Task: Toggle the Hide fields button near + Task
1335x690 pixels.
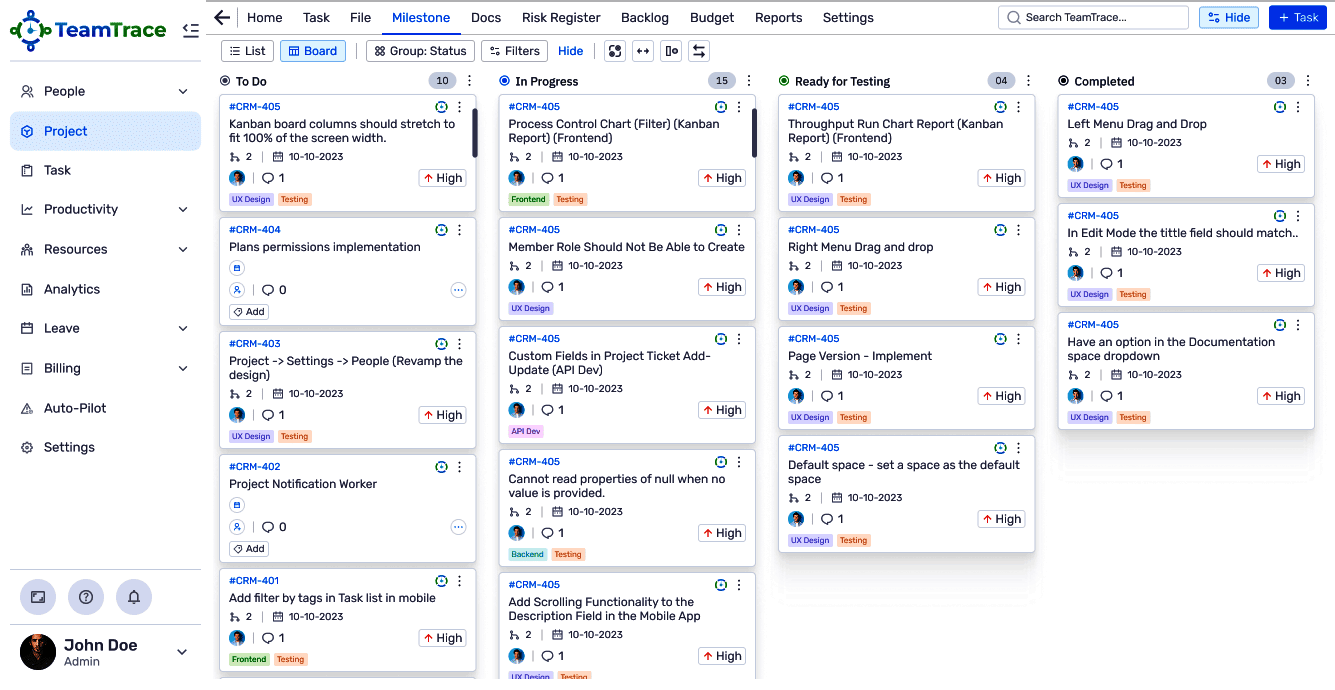Action: click(x=1228, y=17)
